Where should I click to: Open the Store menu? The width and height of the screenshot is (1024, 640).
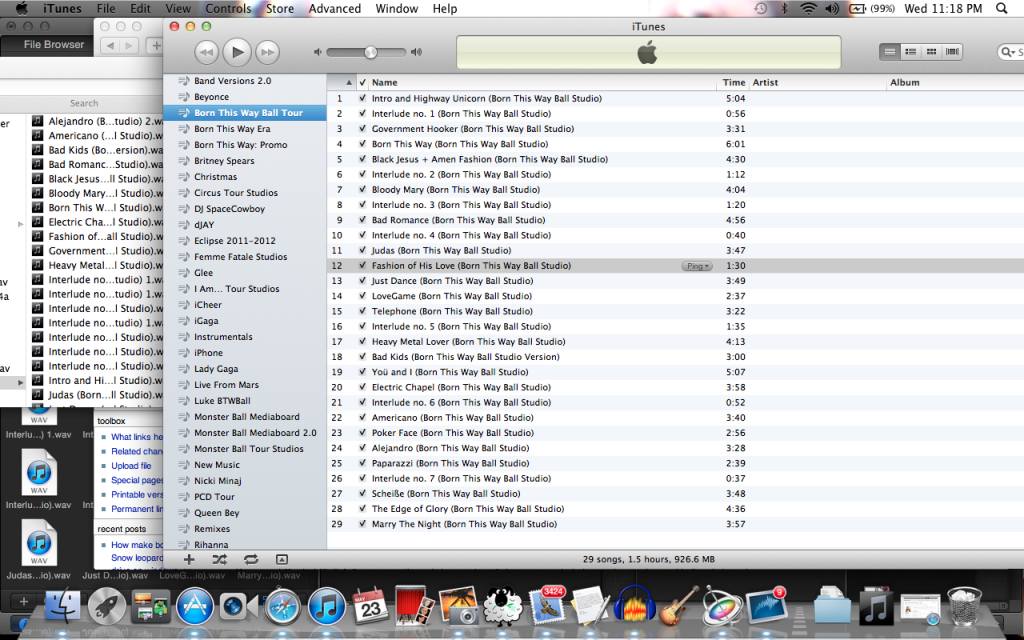click(x=280, y=8)
